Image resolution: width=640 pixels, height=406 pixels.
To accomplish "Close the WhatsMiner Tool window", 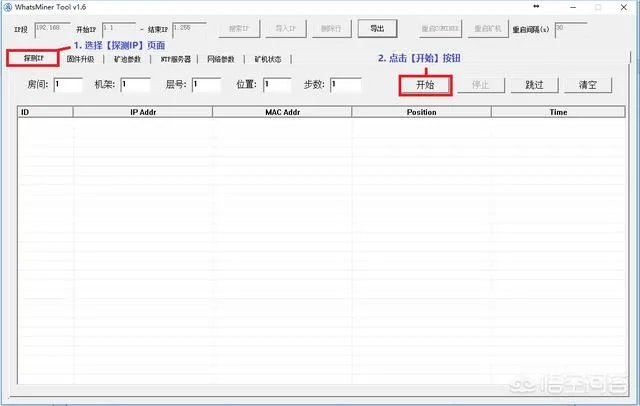I will pyautogui.click(x=624, y=7).
